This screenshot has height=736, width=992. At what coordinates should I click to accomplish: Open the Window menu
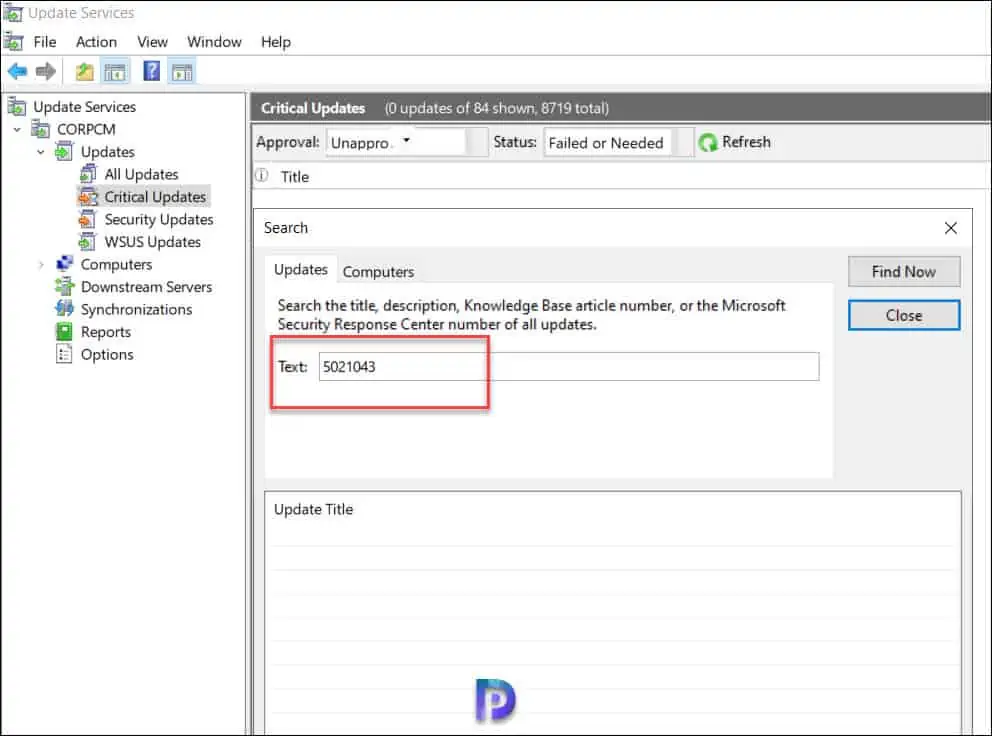pos(214,42)
